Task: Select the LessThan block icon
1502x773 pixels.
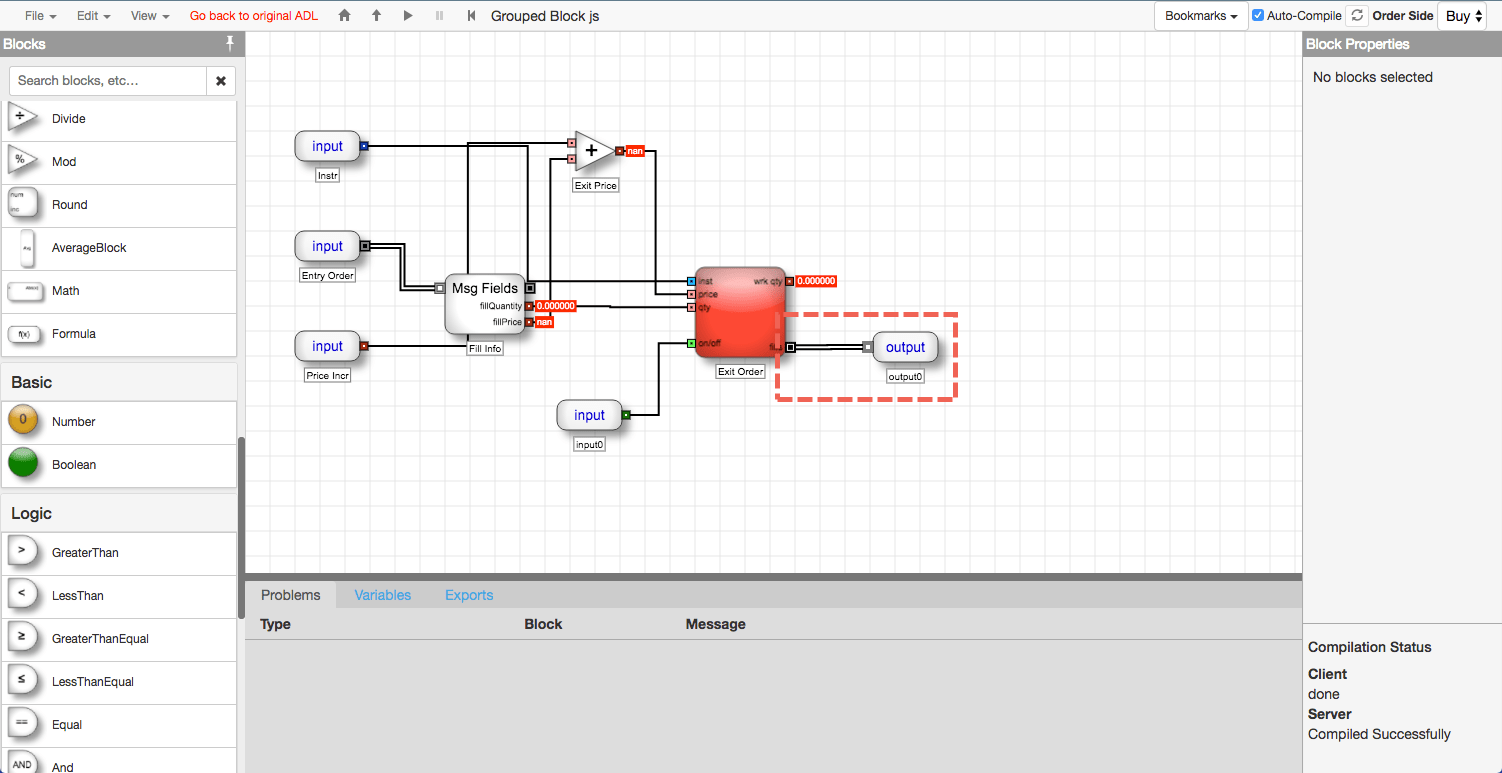Action: tap(22, 595)
